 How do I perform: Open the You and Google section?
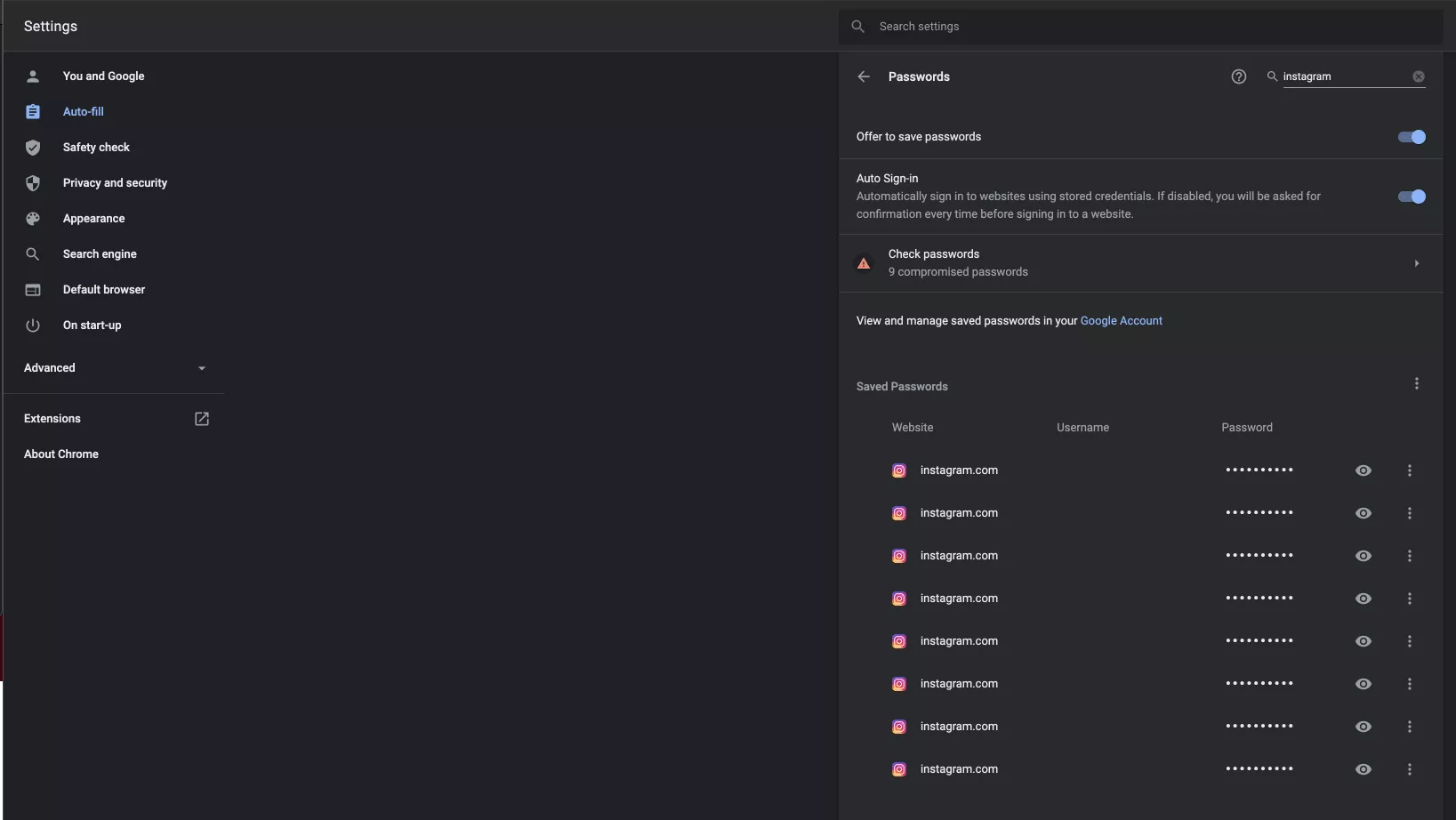pyautogui.click(x=103, y=76)
